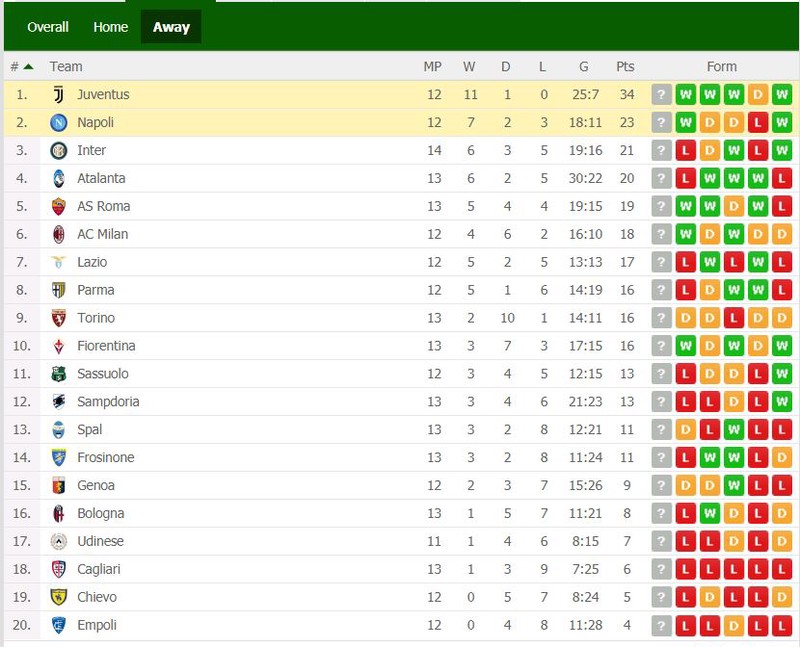Viewport: 800px width, 647px height.
Task: Open the Atalanta team link
Action: click(101, 178)
